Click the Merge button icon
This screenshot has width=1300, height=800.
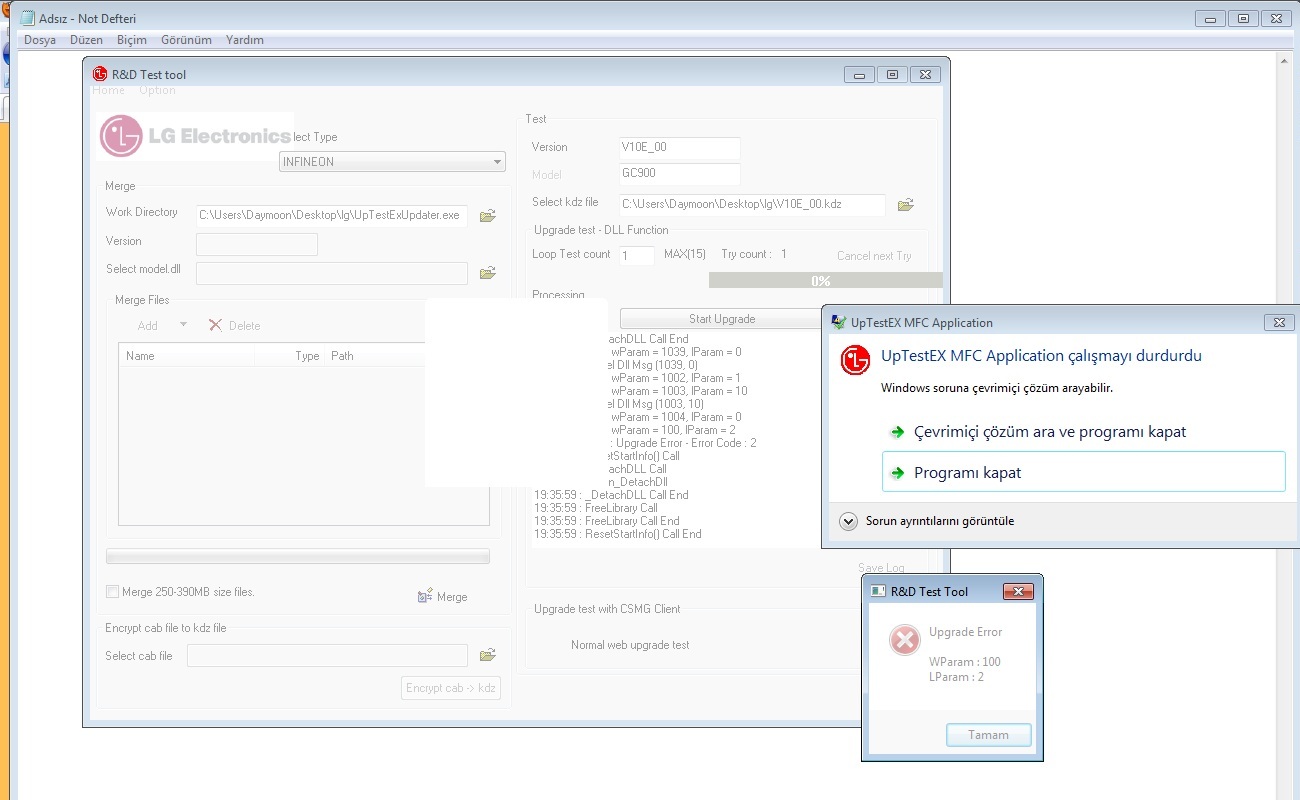[x=425, y=596]
